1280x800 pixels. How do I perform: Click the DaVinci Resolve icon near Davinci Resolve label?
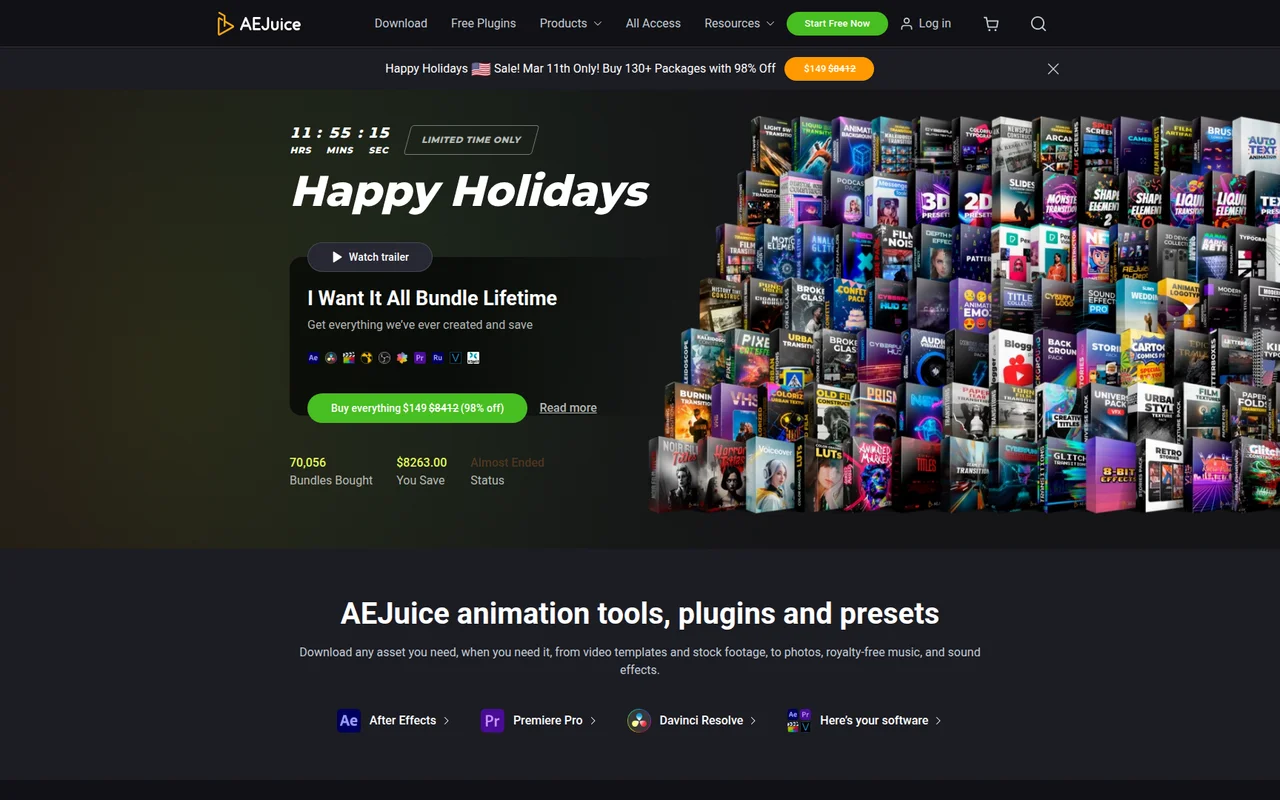pyautogui.click(x=638, y=720)
